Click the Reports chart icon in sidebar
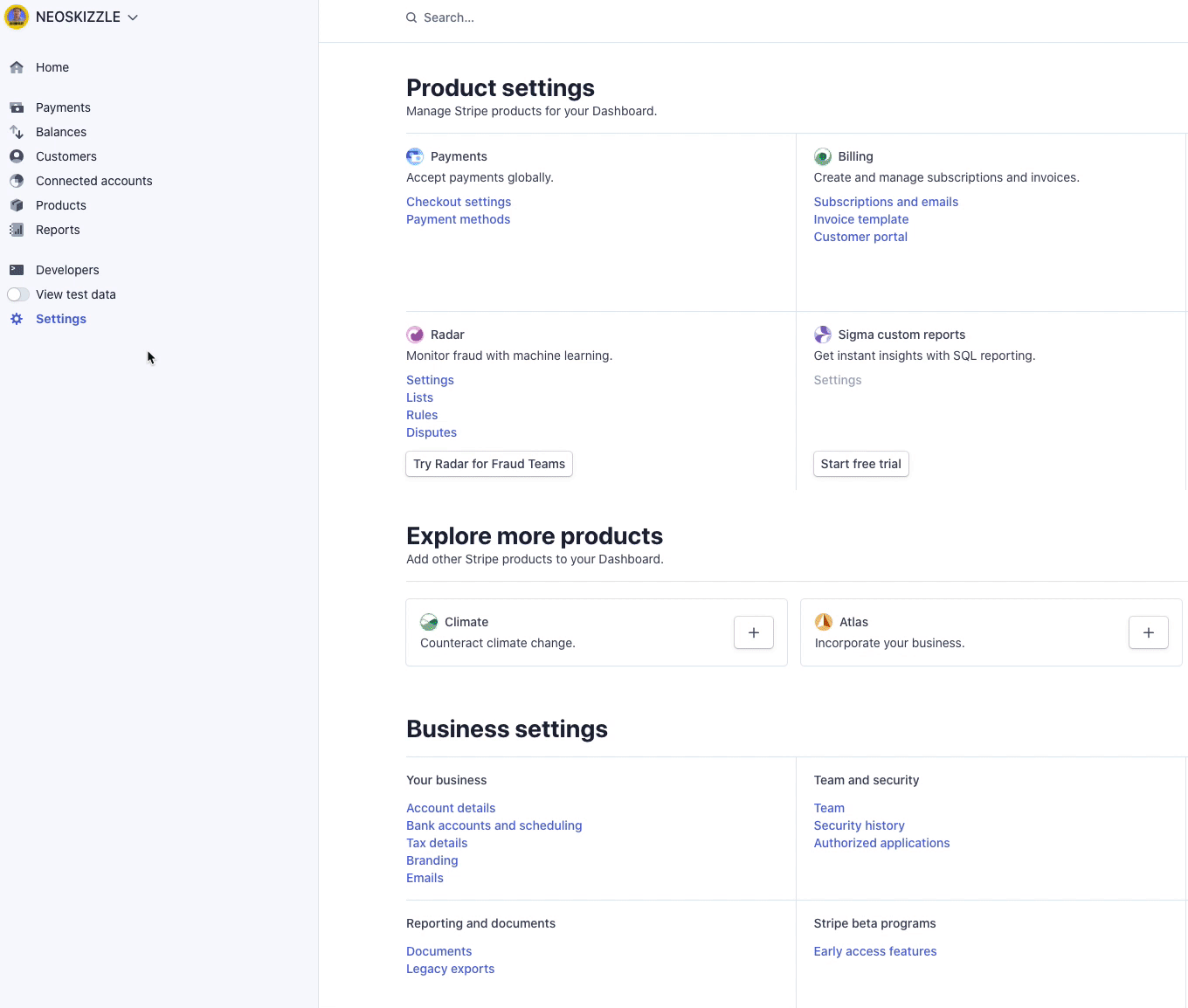 (17, 230)
